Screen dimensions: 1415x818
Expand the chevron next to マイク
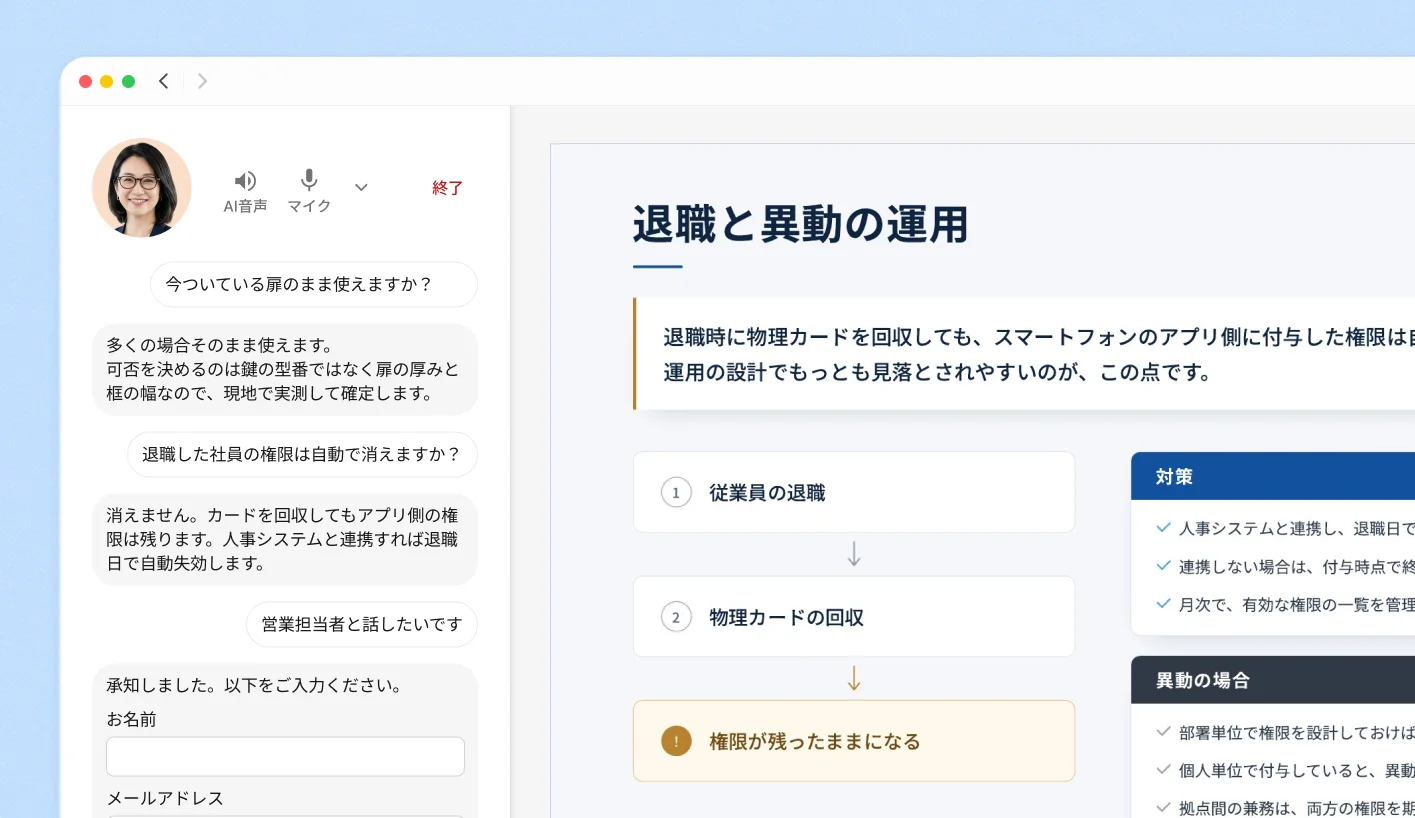pos(361,187)
